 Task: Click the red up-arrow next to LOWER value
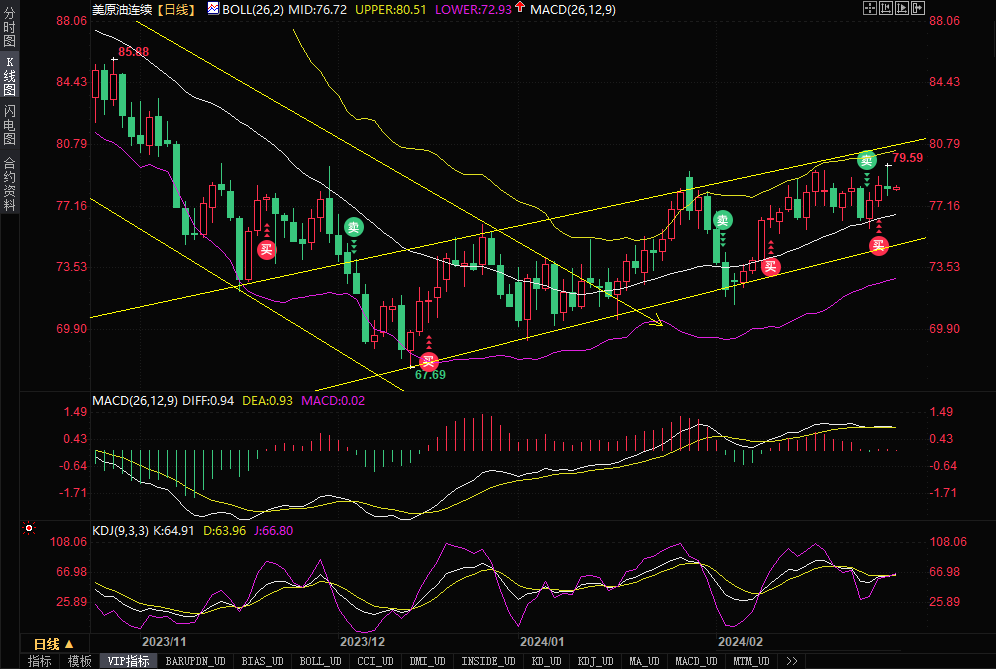coord(548,8)
